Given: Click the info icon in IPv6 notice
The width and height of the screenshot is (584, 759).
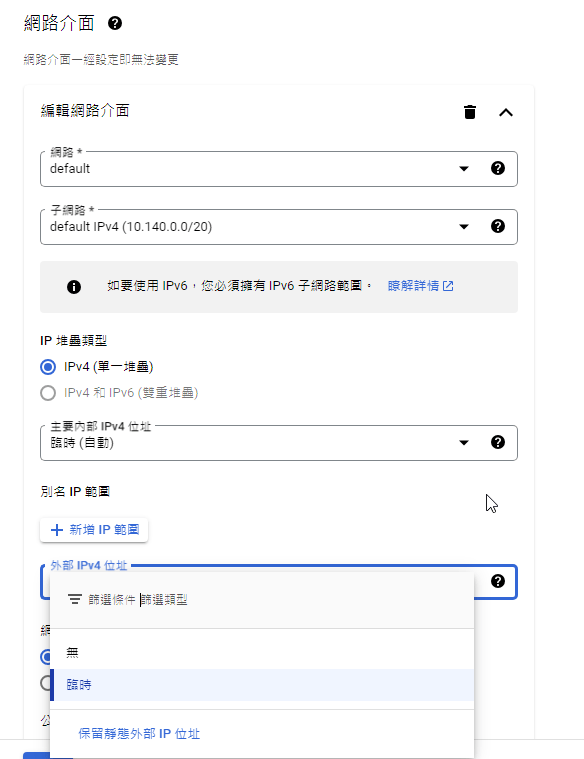Looking at the screenshot, I should click(x=74, y=287).
